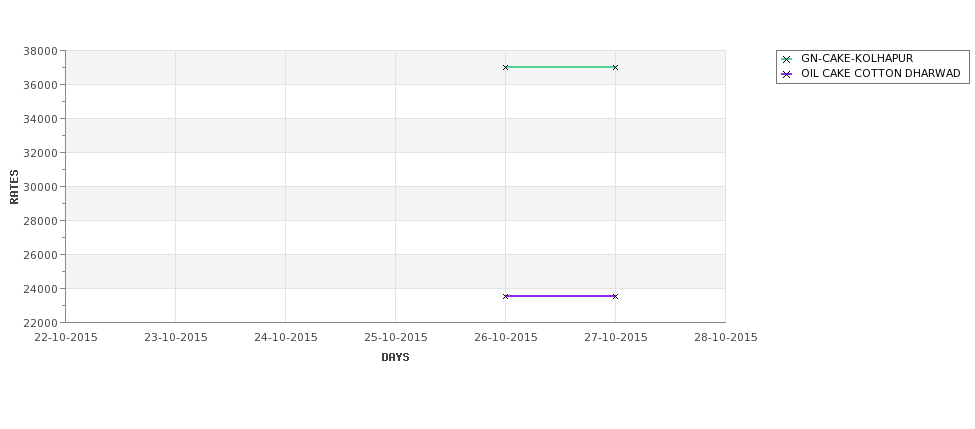975x429 pixels.
Task: Click the purple OIL CAKE COTTON line
Action: tap(560, 296)
